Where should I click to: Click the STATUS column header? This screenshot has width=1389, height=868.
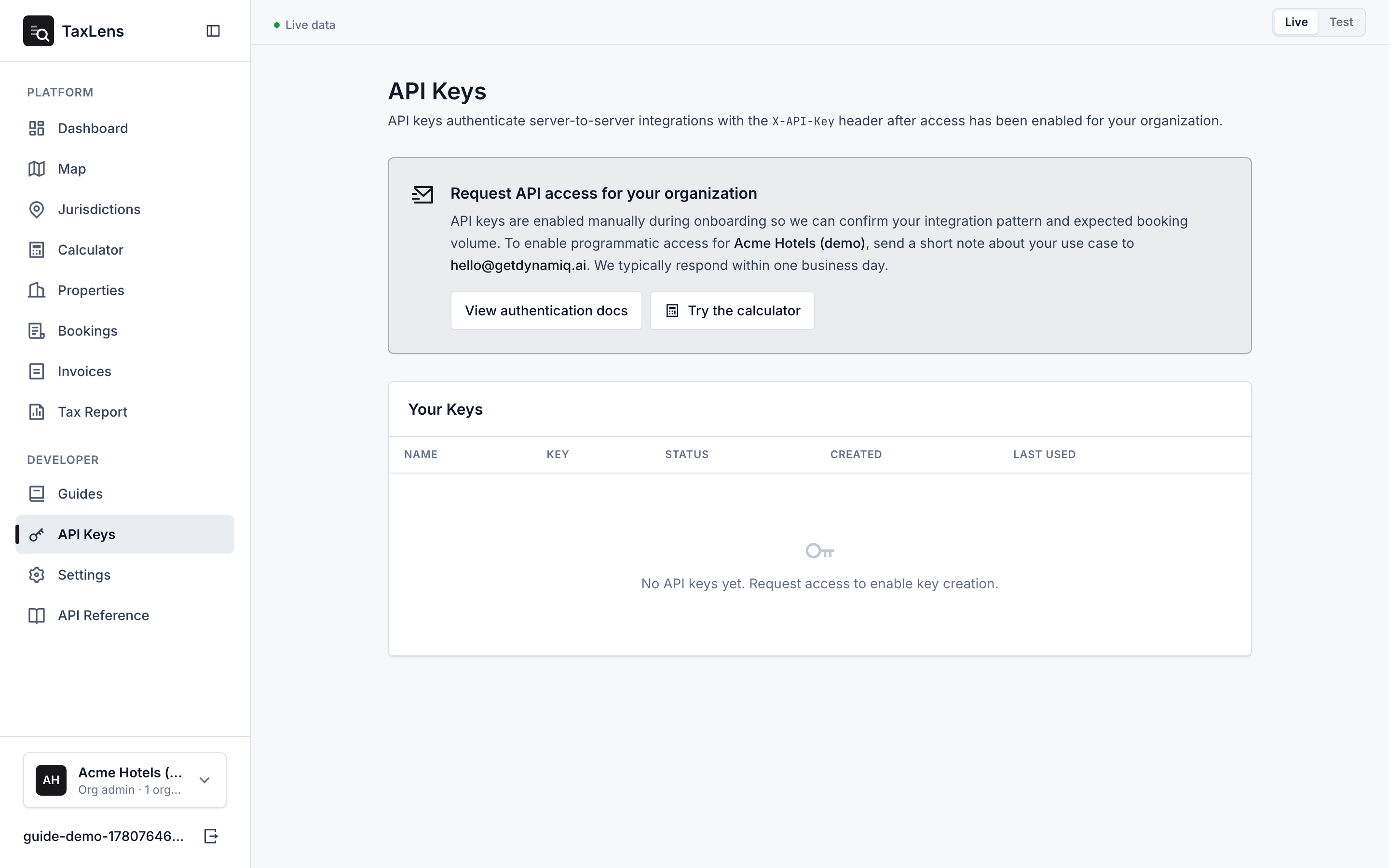pos(686,454)
